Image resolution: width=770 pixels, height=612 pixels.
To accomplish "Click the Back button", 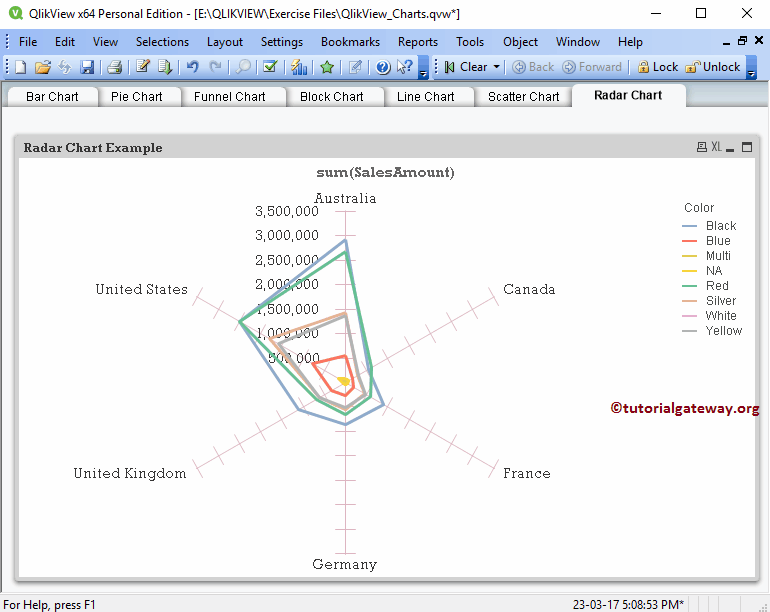I will click(x=533, y=67).
